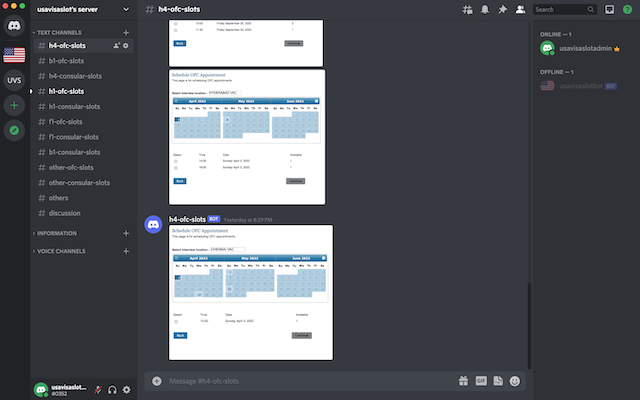The image size is (640, 400).
Task: Click usavisaslotadmin member name
Action: pyautogui.click(x=585, y=48)
